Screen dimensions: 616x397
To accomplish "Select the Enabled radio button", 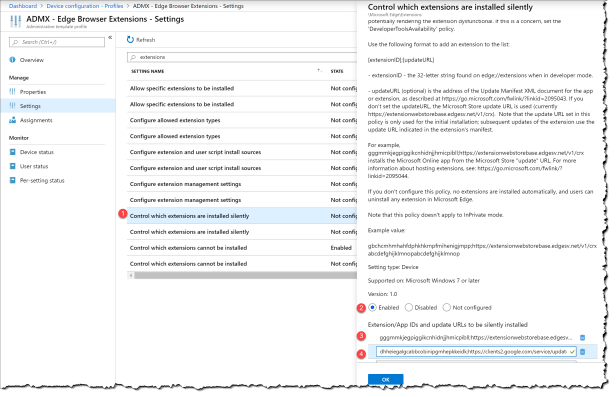I will point(372,307).
